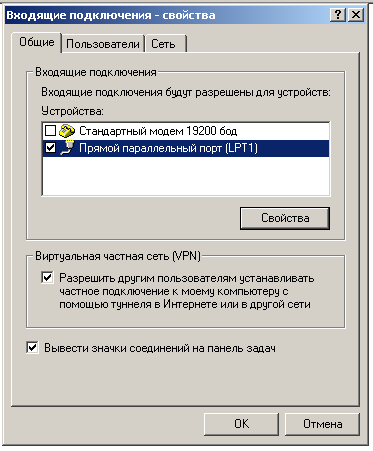Click the question mark help button
The height and width of the screenshot is (451, 373).
338,15
